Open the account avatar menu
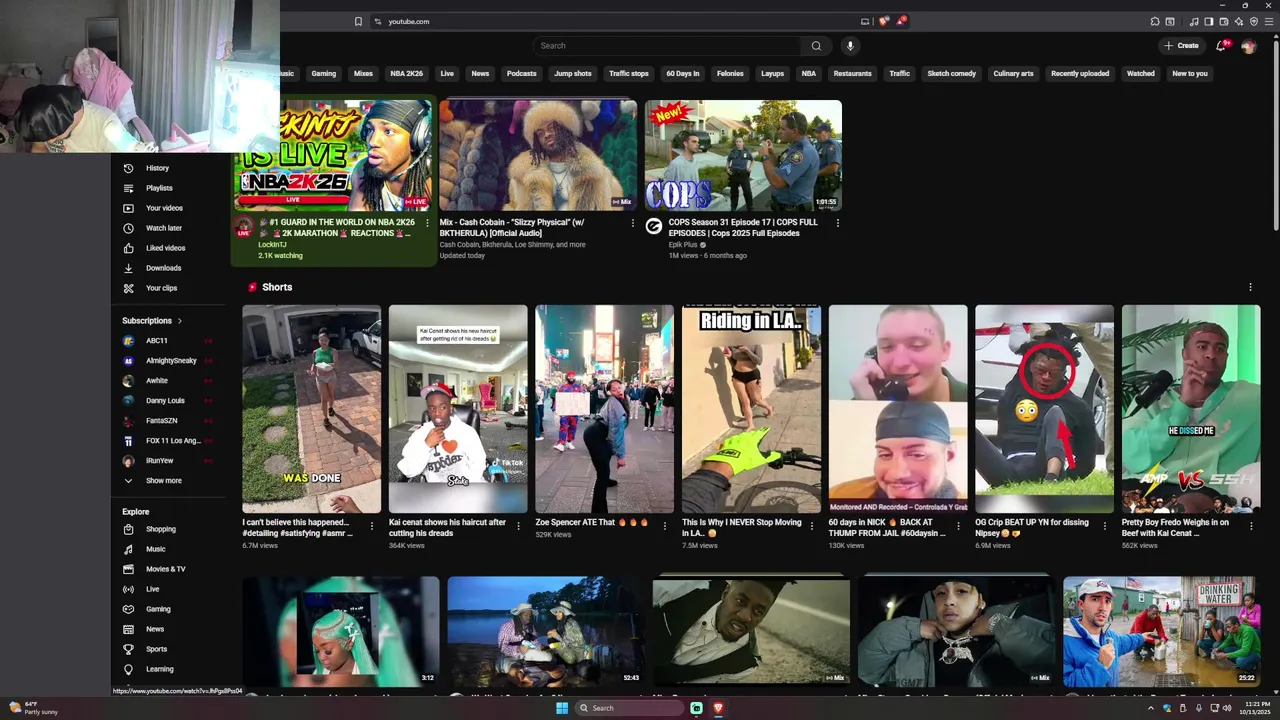The height and width of the screenshot is (720, 1280). 1248,45
